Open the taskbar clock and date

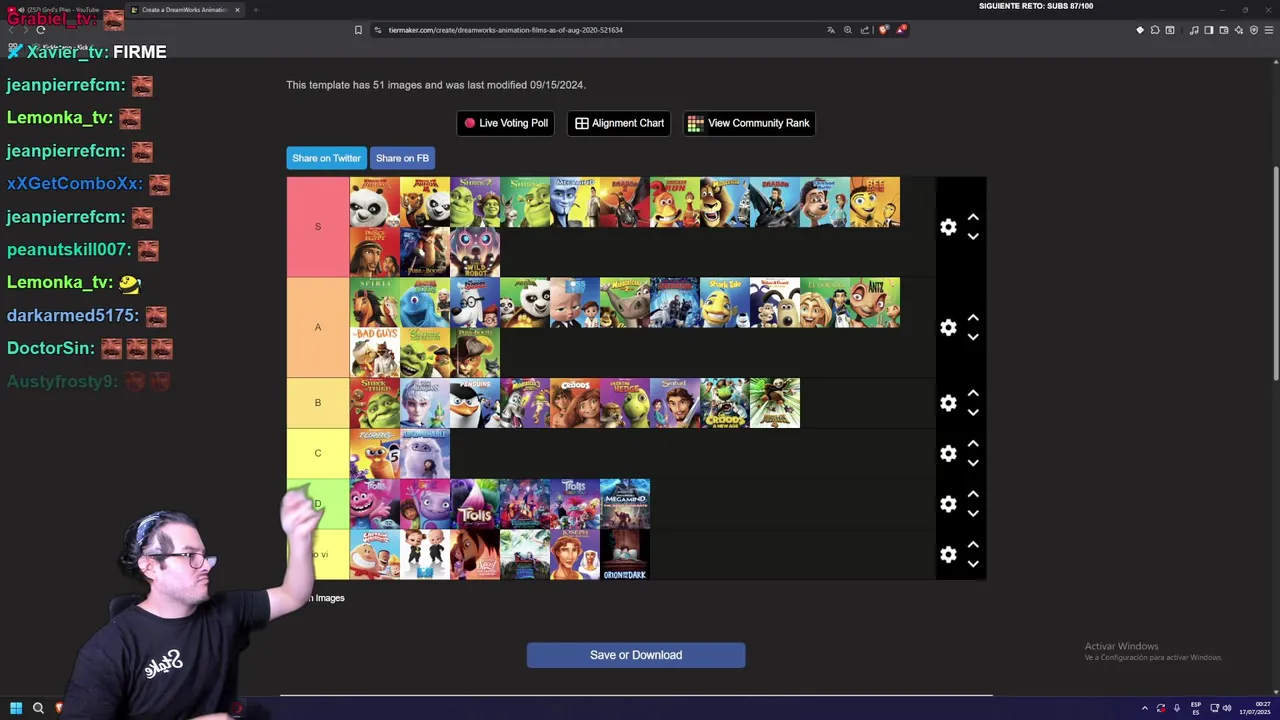click(x=1255, y=708)
